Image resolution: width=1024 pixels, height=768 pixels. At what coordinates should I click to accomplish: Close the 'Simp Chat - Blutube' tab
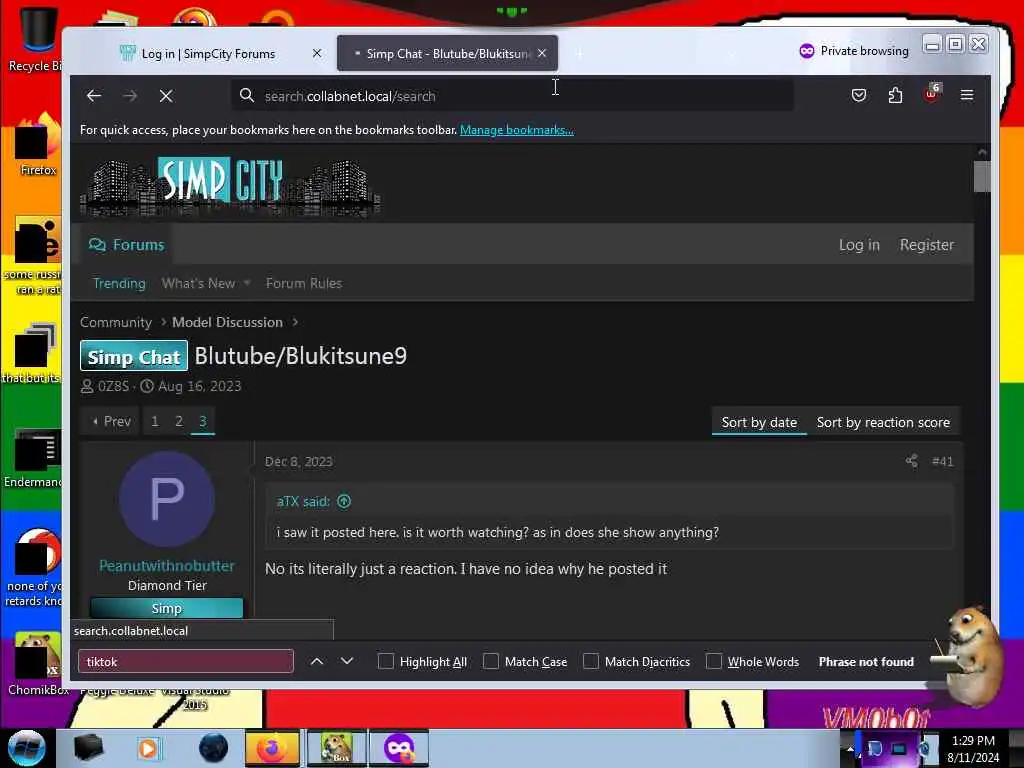coord(542,54)
